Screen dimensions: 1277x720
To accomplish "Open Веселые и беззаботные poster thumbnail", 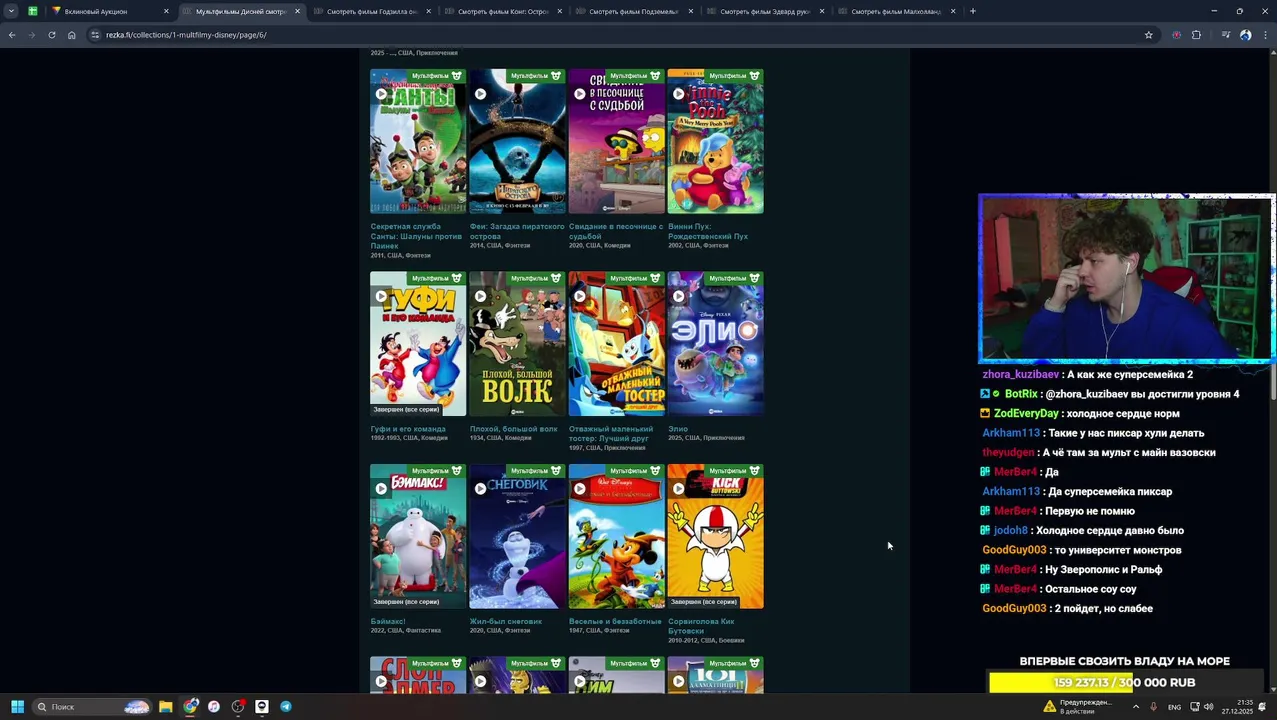I will 616,536.
